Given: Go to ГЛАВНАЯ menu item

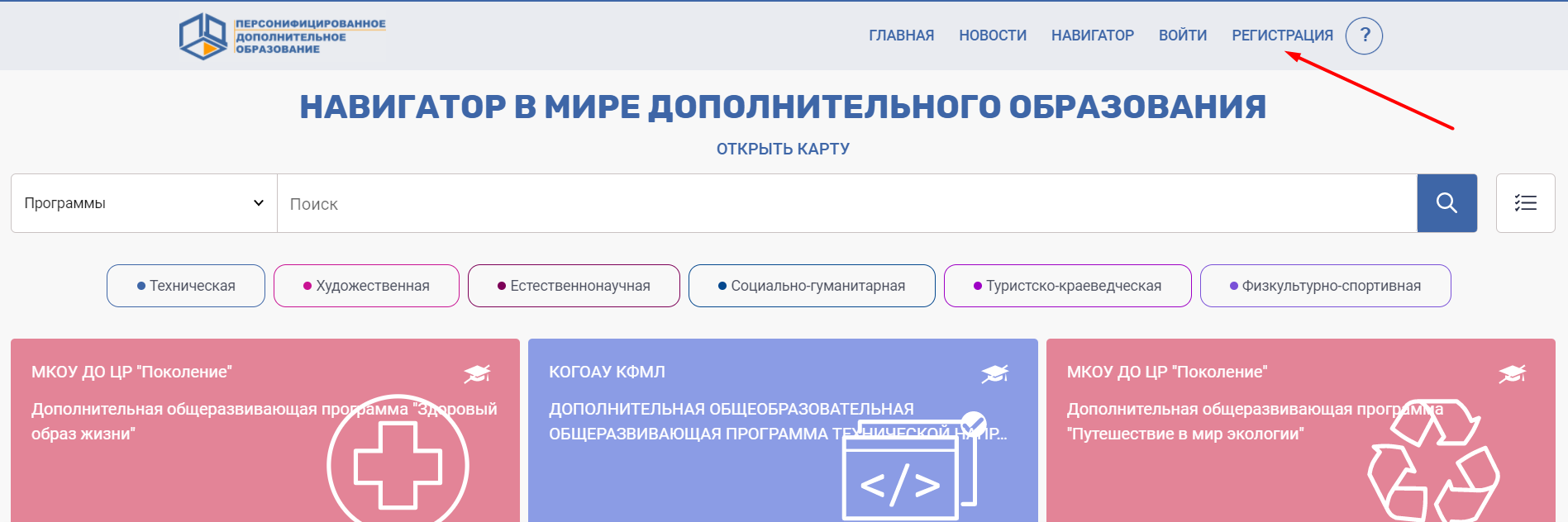Looking at the screenshot, I should [901, 36].
